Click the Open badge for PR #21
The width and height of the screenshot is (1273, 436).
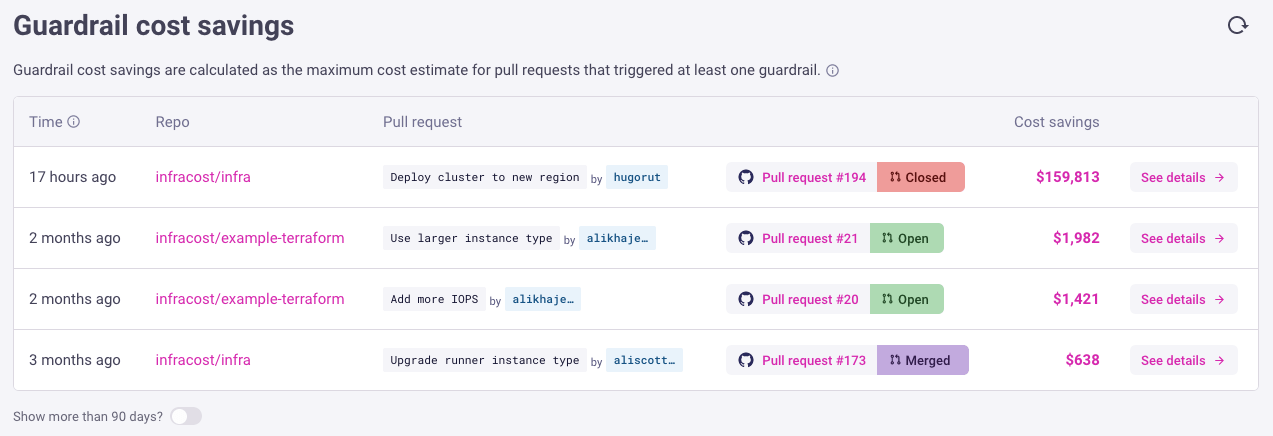(x=907, y=238)
